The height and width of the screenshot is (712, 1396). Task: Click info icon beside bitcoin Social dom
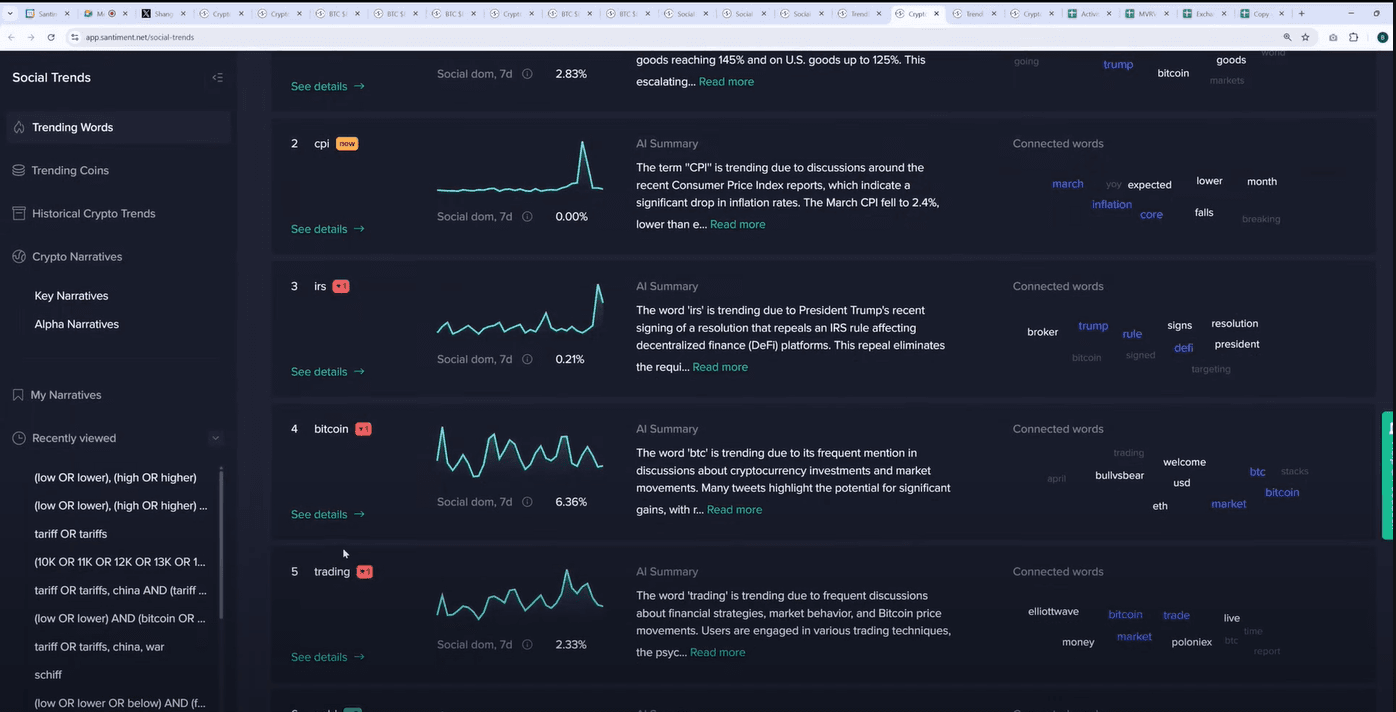click(x=527, y=502)
